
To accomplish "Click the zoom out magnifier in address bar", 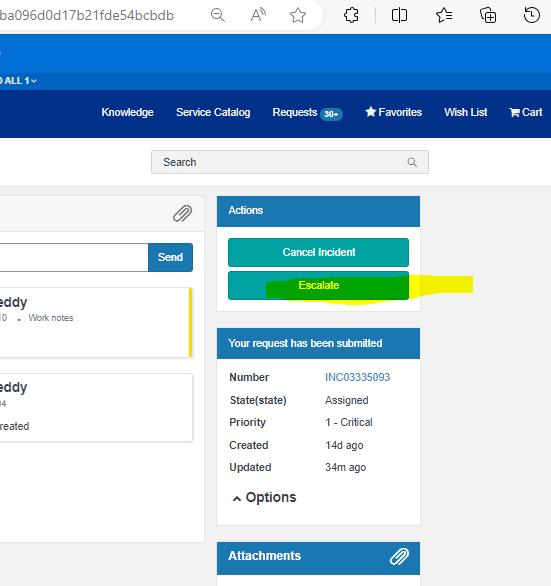I will 218,15.
